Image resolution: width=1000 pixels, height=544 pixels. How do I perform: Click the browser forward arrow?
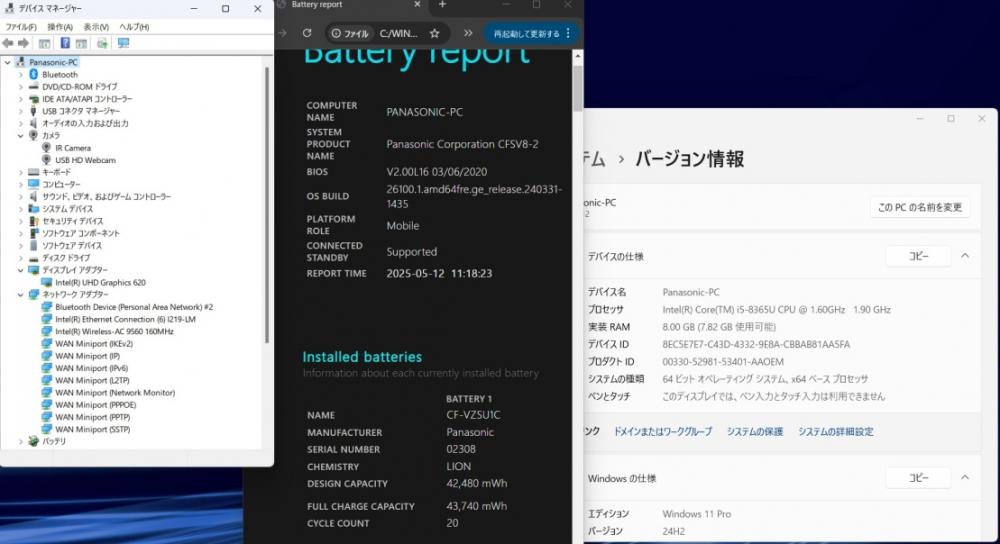click(x=283, y=33)
